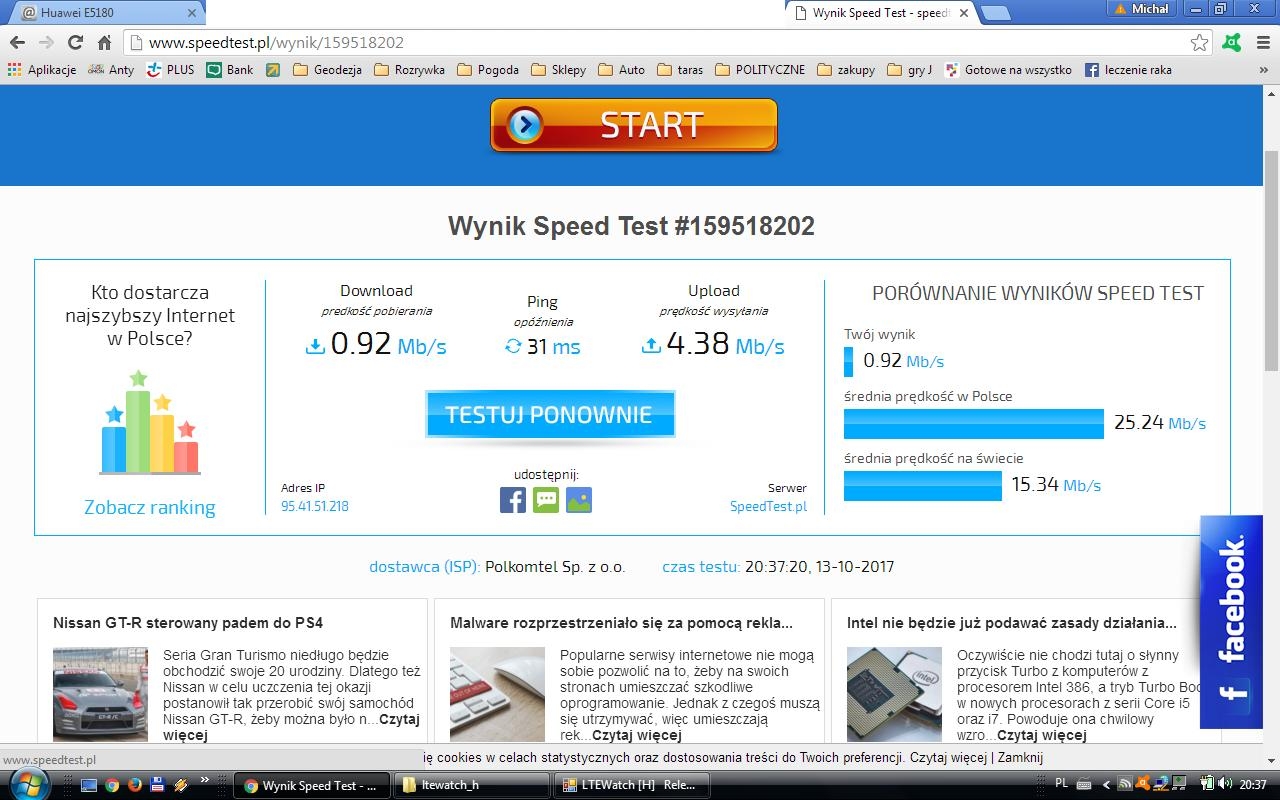This screenshot has width=1280, height=800.
Task: Open the PLUS bookmark
Action: tap(170, 70)
